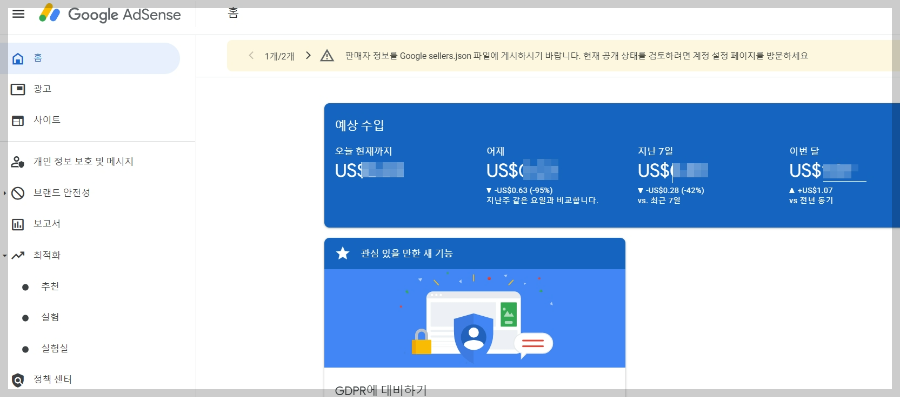Expand the 브랜드 안전성 section arrow
900x397 pixels.
click(5, 193)
